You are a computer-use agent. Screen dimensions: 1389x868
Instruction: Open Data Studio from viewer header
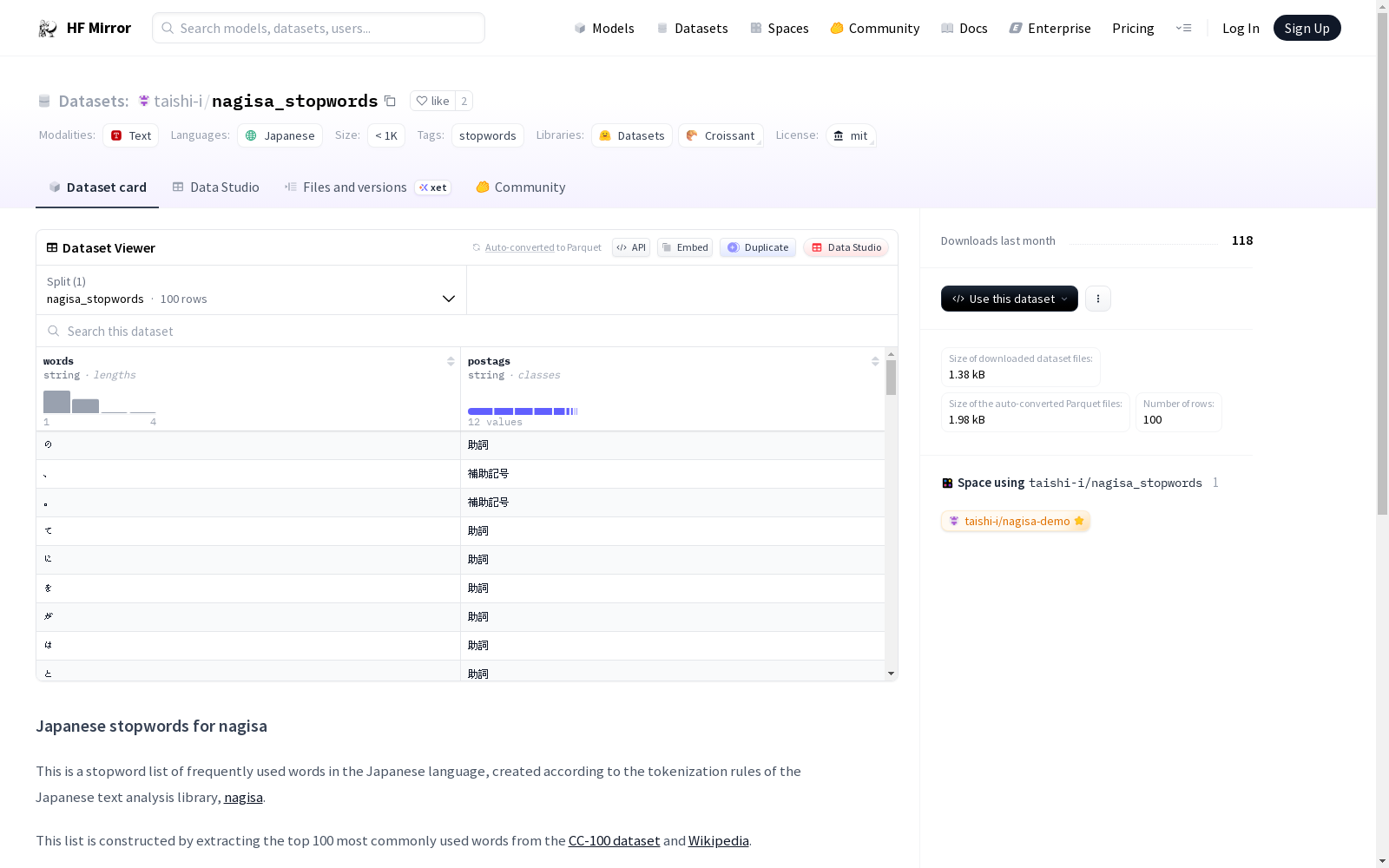coord(846,247)
